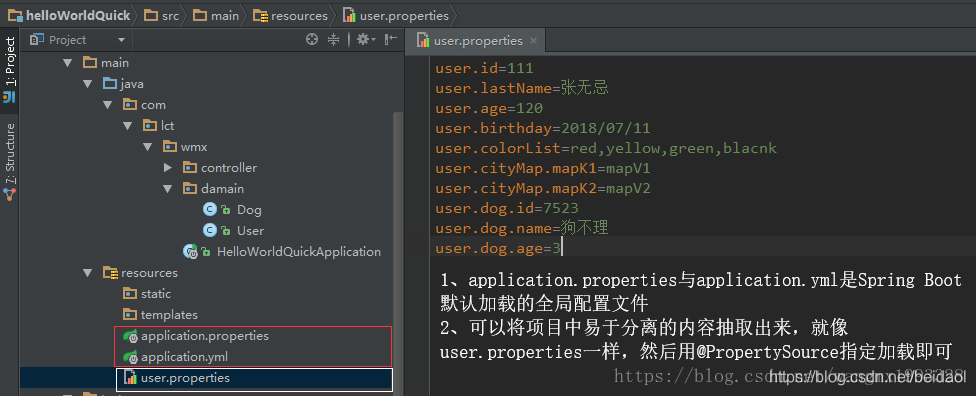Screen dimensions: 976x396
Task: Collapse the damain package node
Action: (167, 189)
